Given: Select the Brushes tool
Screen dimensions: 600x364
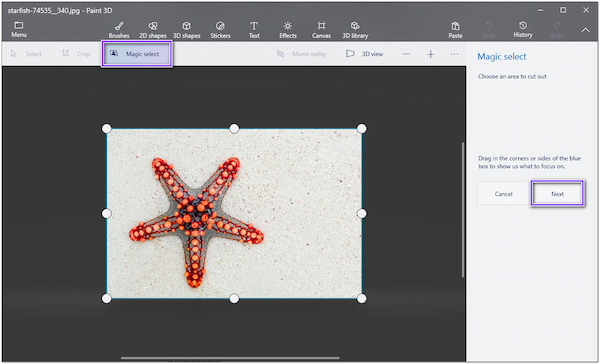Looking at the screenshot, I should click(119, 30).
